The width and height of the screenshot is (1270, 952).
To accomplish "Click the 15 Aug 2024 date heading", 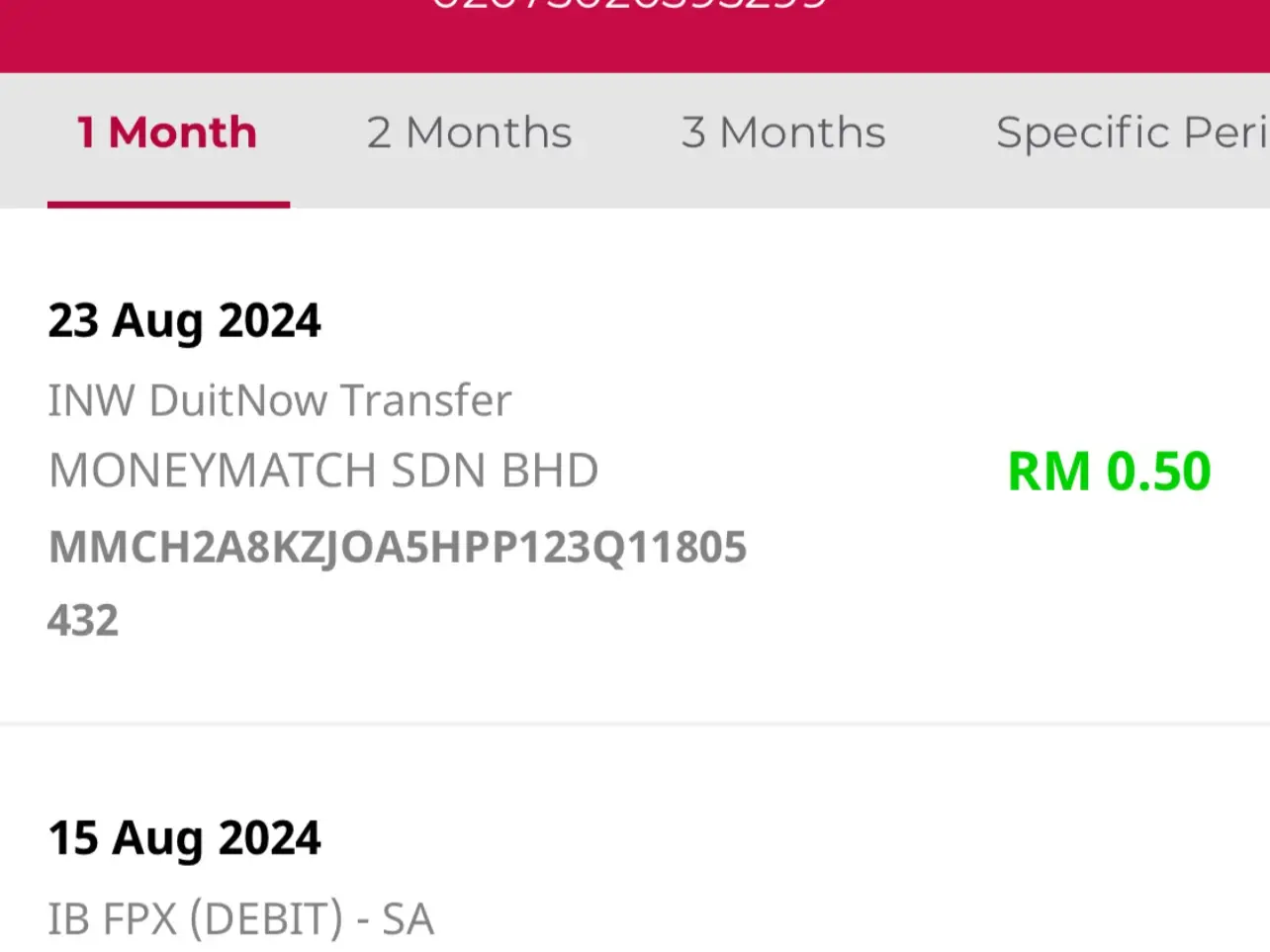I will tap(185, 838).
